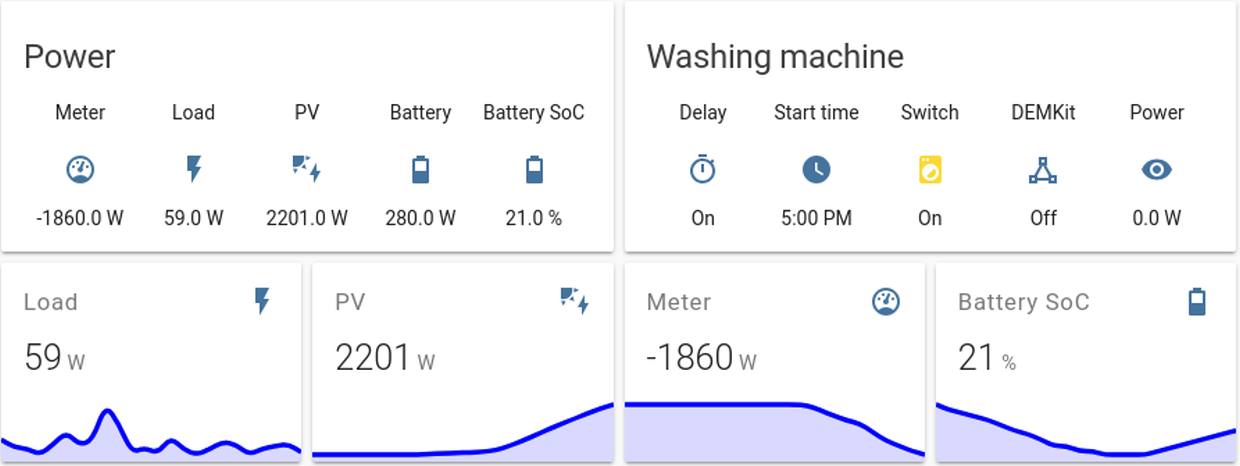1240x466 pixels.
Task: Open the Start time clock icon
Action: click(816, 170)
